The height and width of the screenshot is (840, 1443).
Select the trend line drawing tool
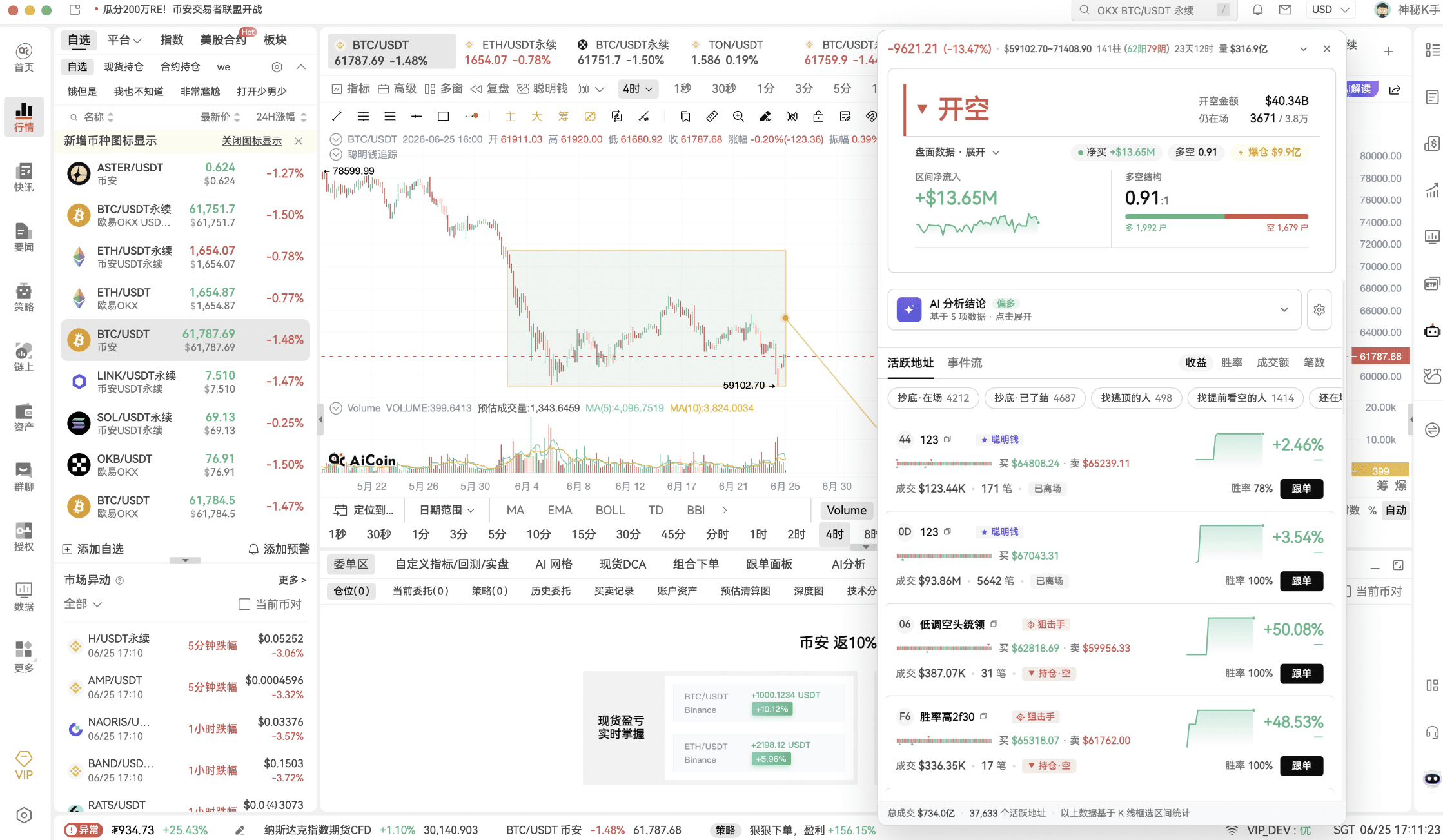(x=337, y=116)
